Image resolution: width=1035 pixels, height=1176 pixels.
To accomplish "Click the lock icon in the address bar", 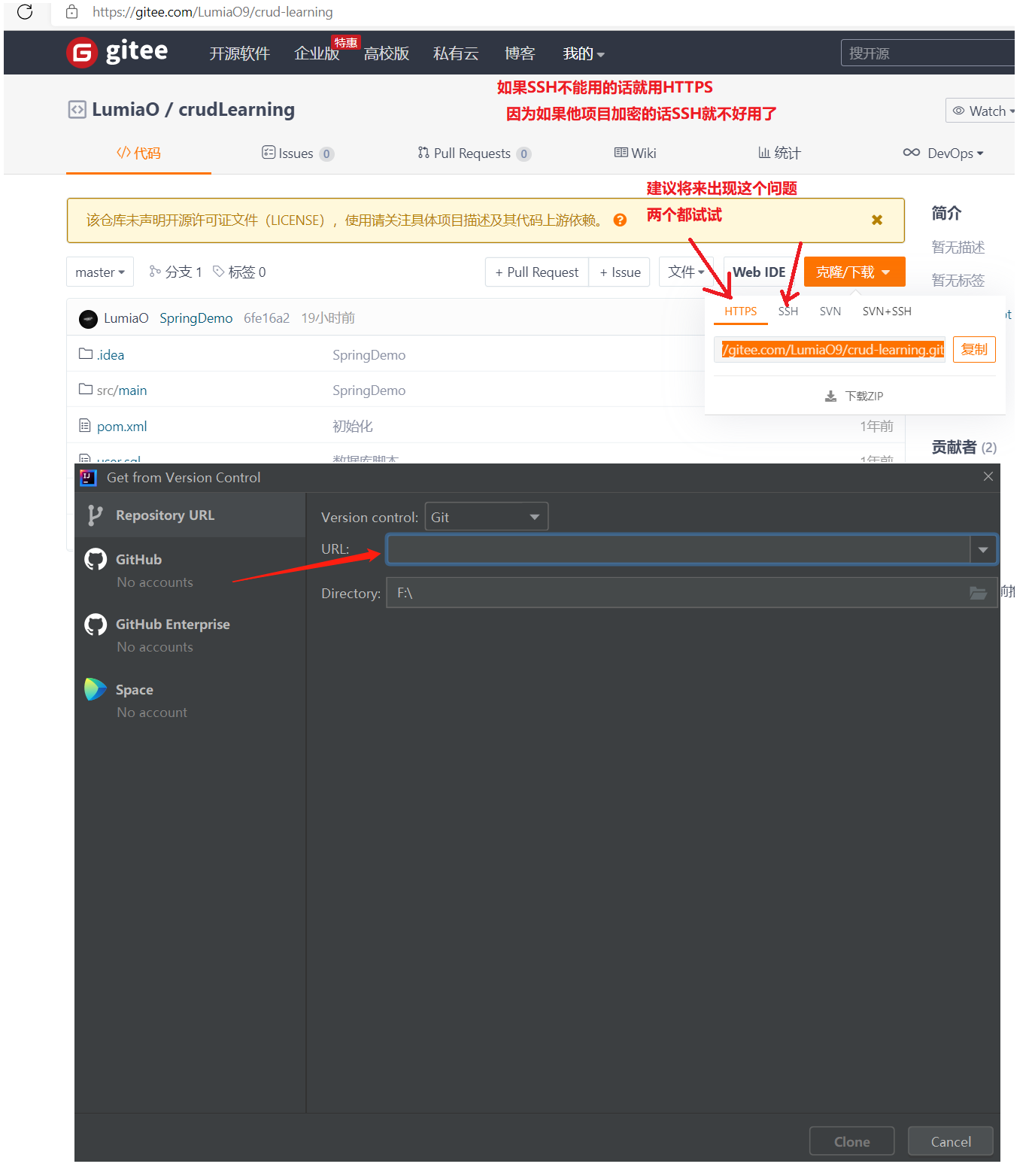I will 71,12.
